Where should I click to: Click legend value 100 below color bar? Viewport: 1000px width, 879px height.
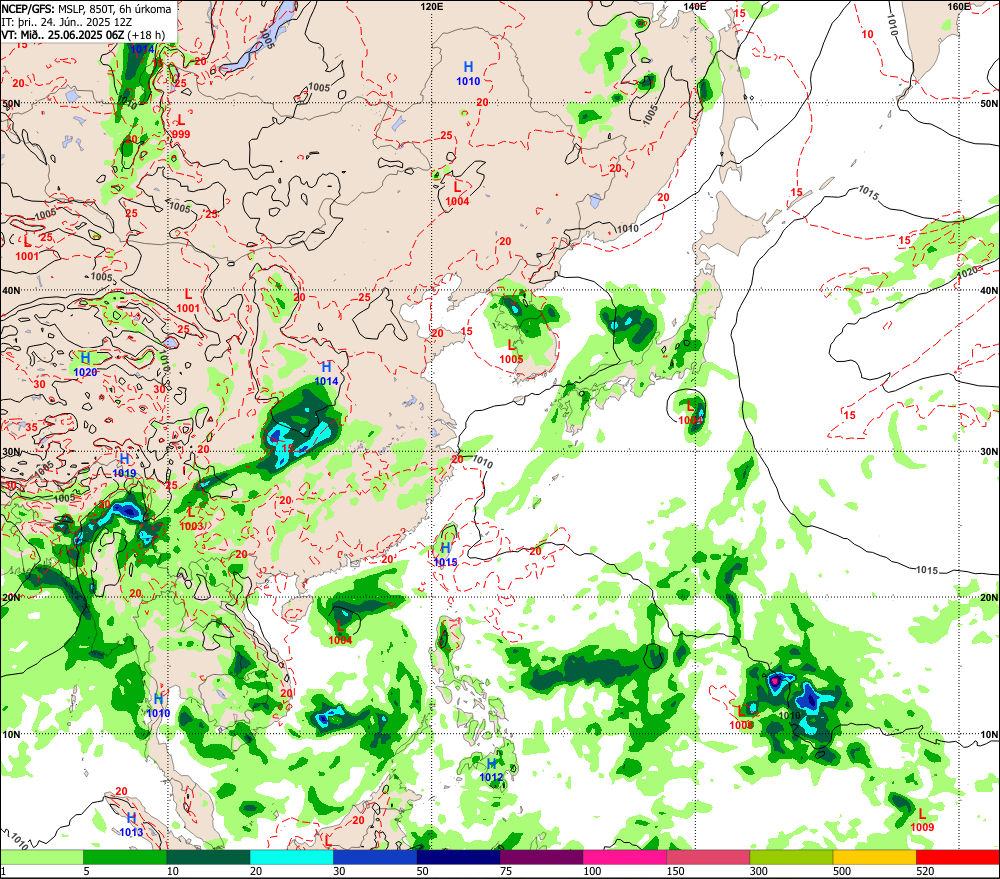tap(592, 871)
